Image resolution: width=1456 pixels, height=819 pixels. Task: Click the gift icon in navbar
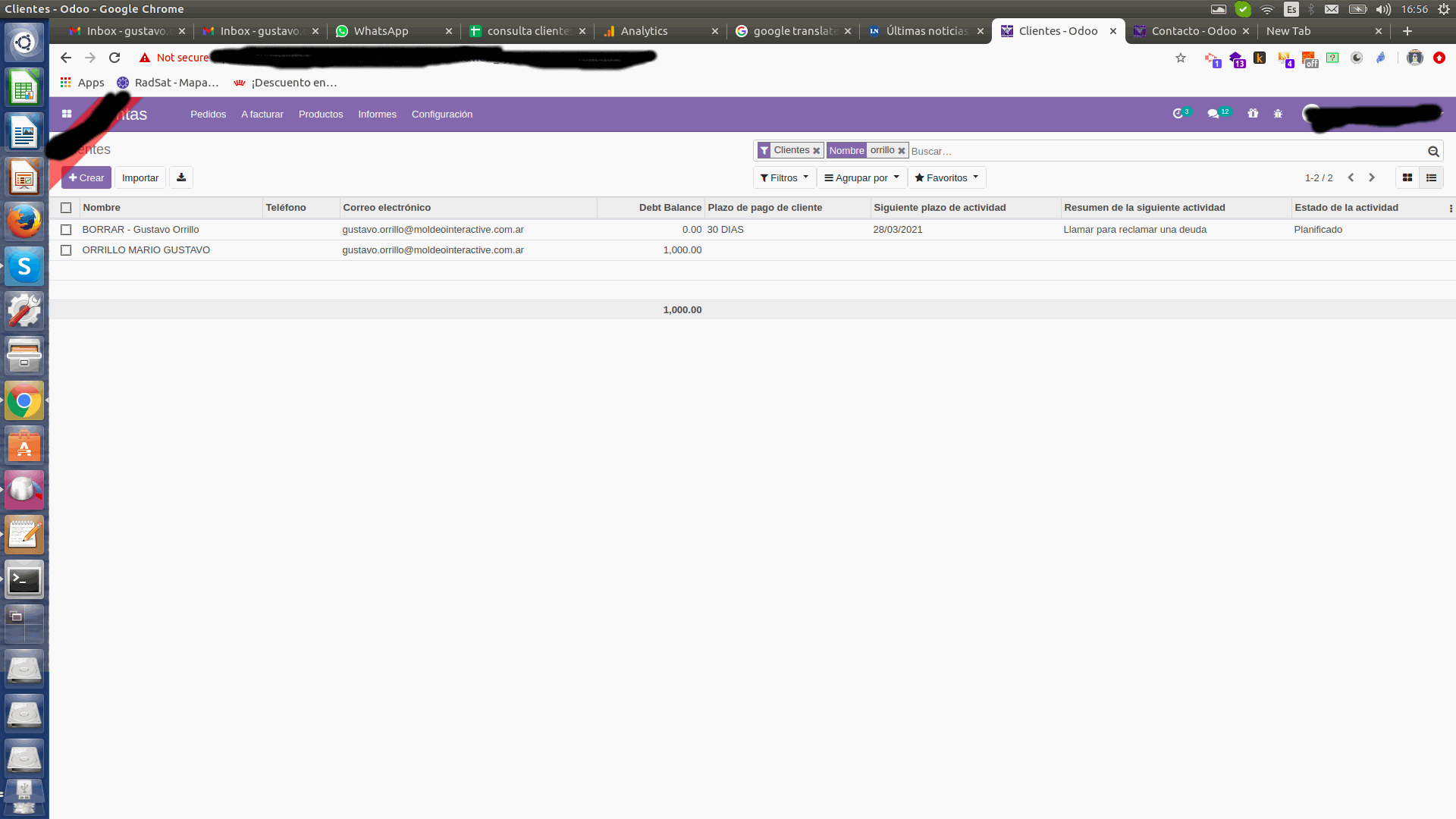pyautogui.click(x=1253, y=114)
